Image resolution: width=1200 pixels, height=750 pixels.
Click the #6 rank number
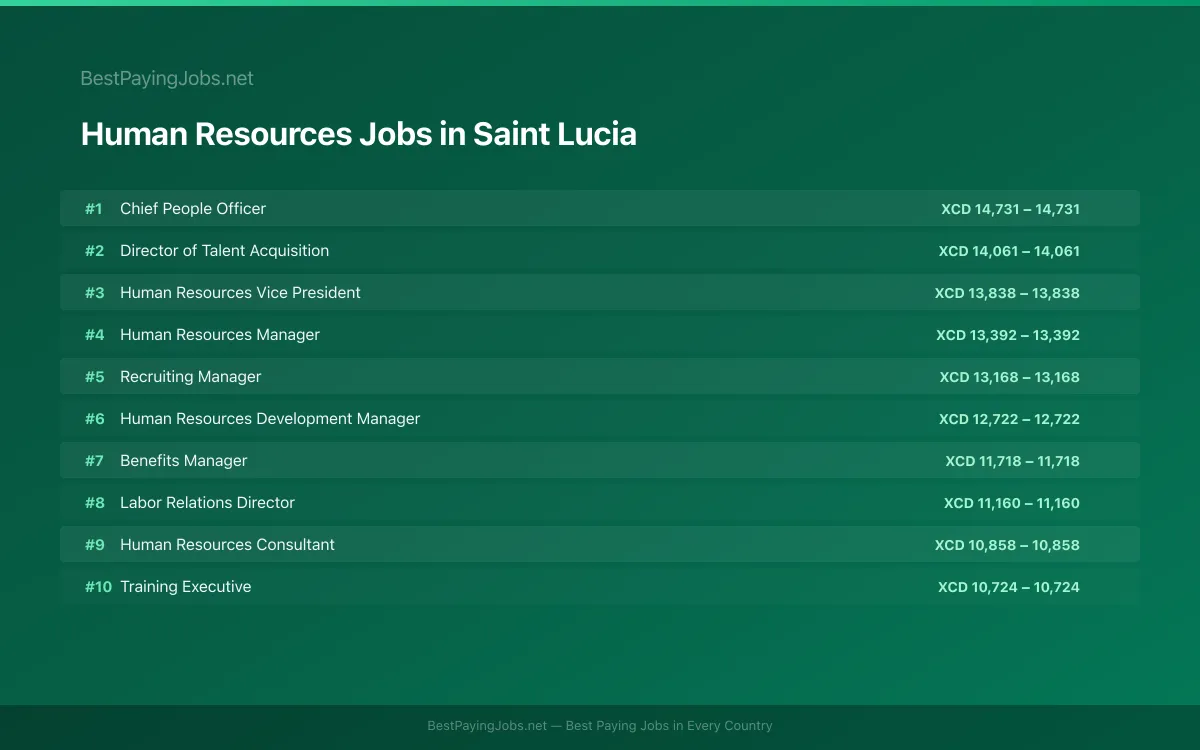(x=94, y=418)
